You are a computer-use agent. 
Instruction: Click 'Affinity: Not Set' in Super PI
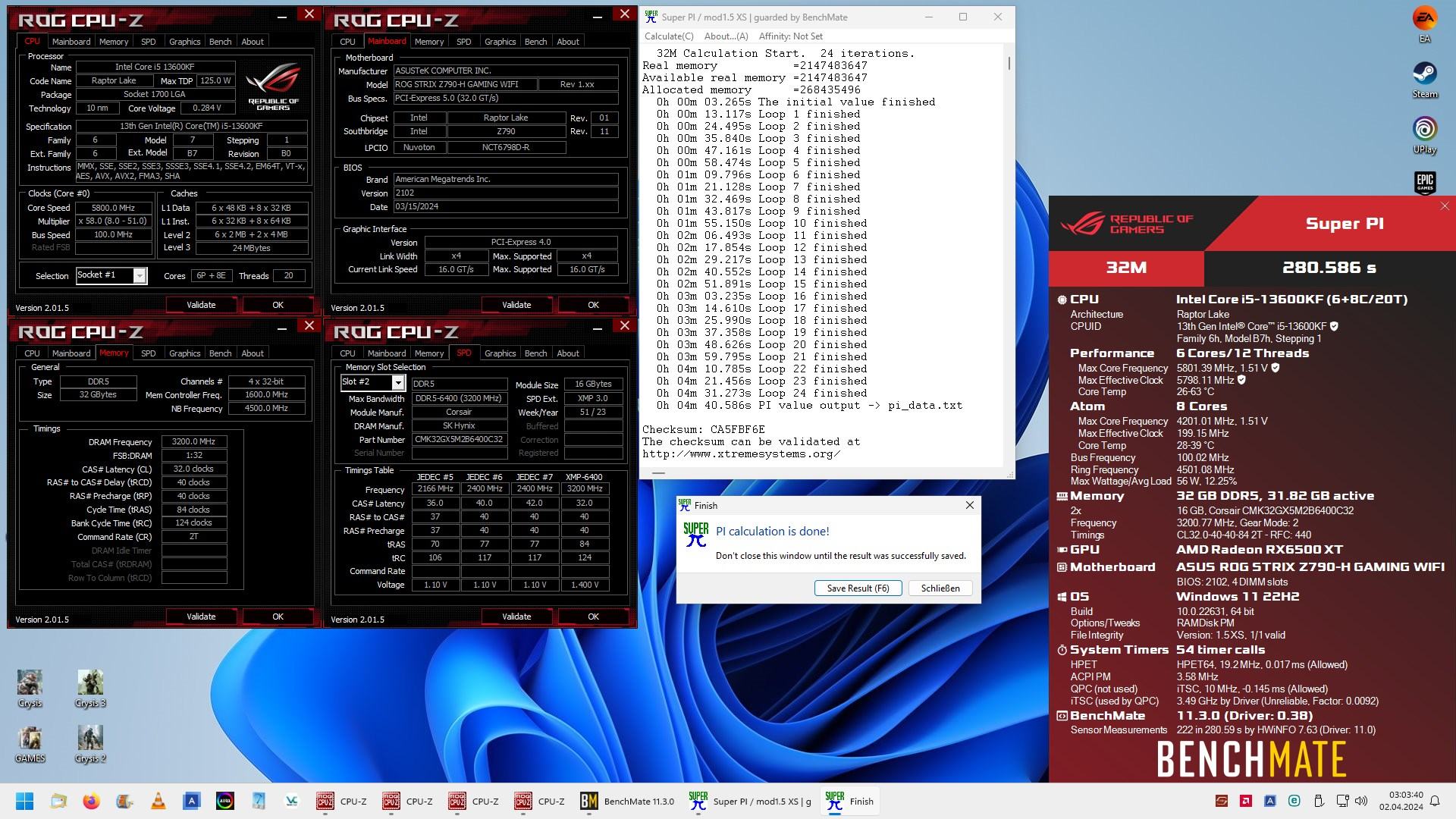click(x=790, y=36)
